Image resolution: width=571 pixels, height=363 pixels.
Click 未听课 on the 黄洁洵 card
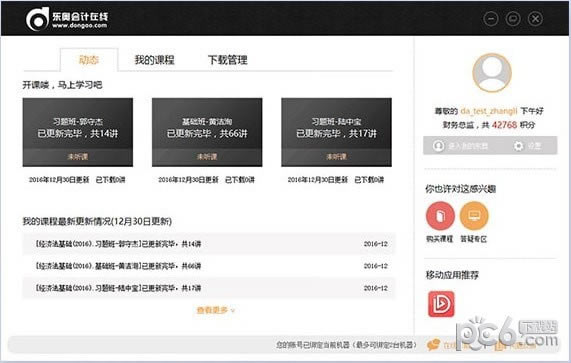(x=207, y=157)
